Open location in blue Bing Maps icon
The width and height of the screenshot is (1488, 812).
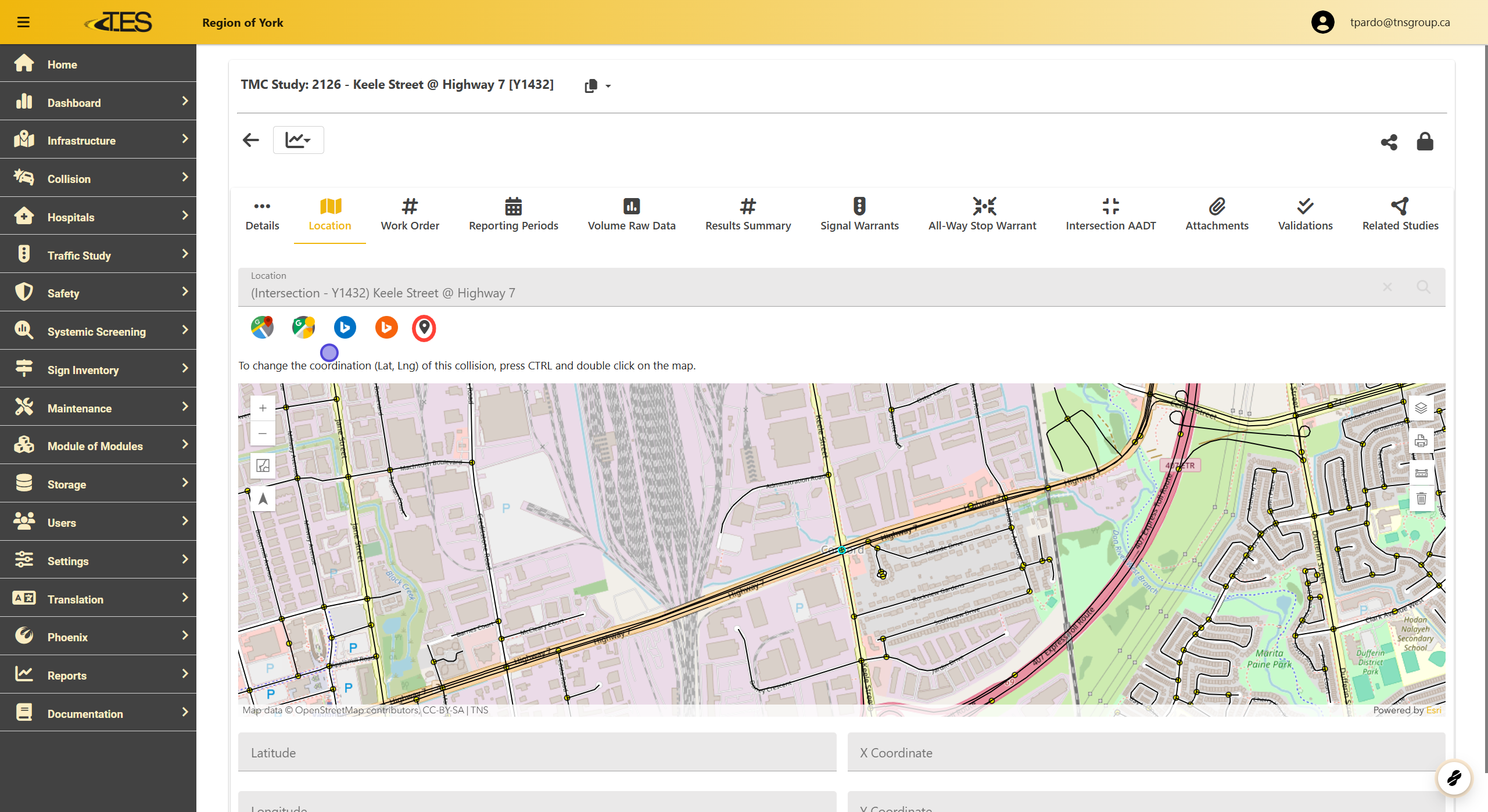(x=345, y=328)
